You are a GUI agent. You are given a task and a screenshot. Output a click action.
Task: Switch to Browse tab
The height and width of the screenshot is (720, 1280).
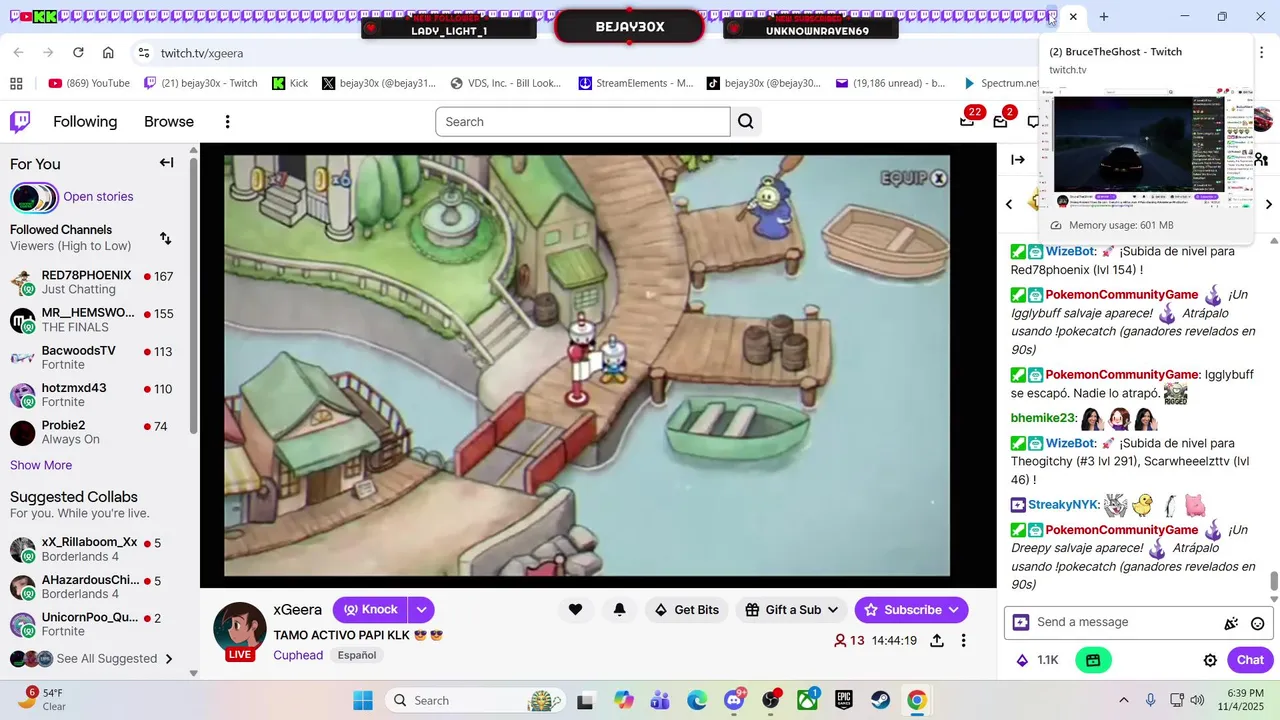(169, 122)
